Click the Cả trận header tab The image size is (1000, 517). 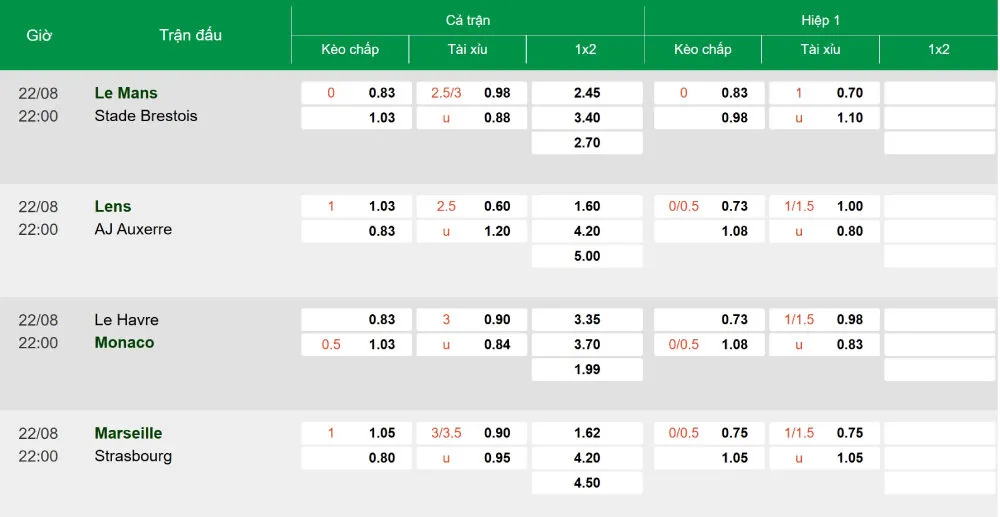(467, 20)
